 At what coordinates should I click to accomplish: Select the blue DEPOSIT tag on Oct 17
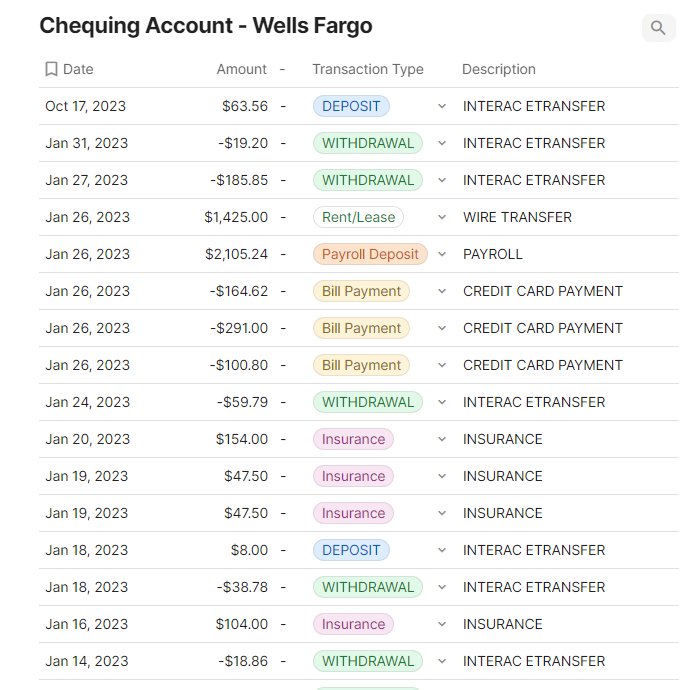[351, 106]
